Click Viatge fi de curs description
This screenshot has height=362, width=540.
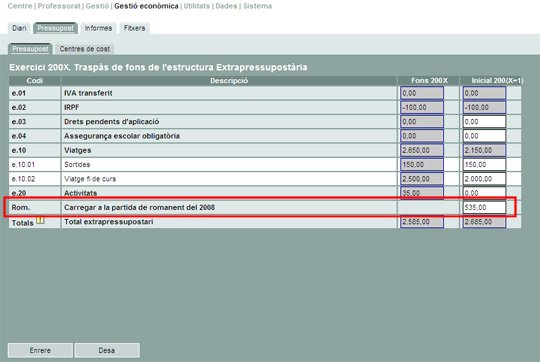[x=90, y=179]
